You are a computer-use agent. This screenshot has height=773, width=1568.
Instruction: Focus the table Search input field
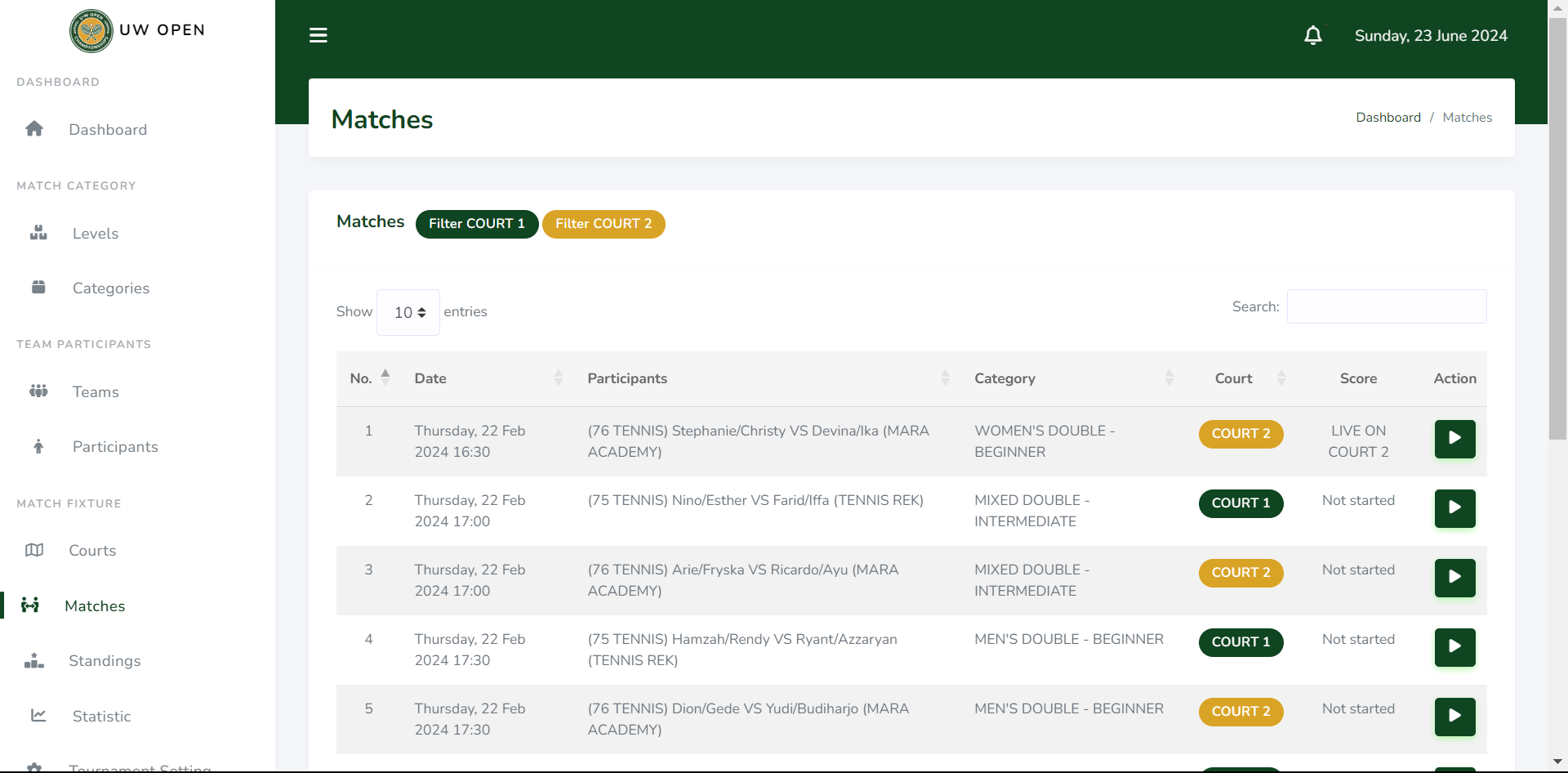tap(1387, 306)
